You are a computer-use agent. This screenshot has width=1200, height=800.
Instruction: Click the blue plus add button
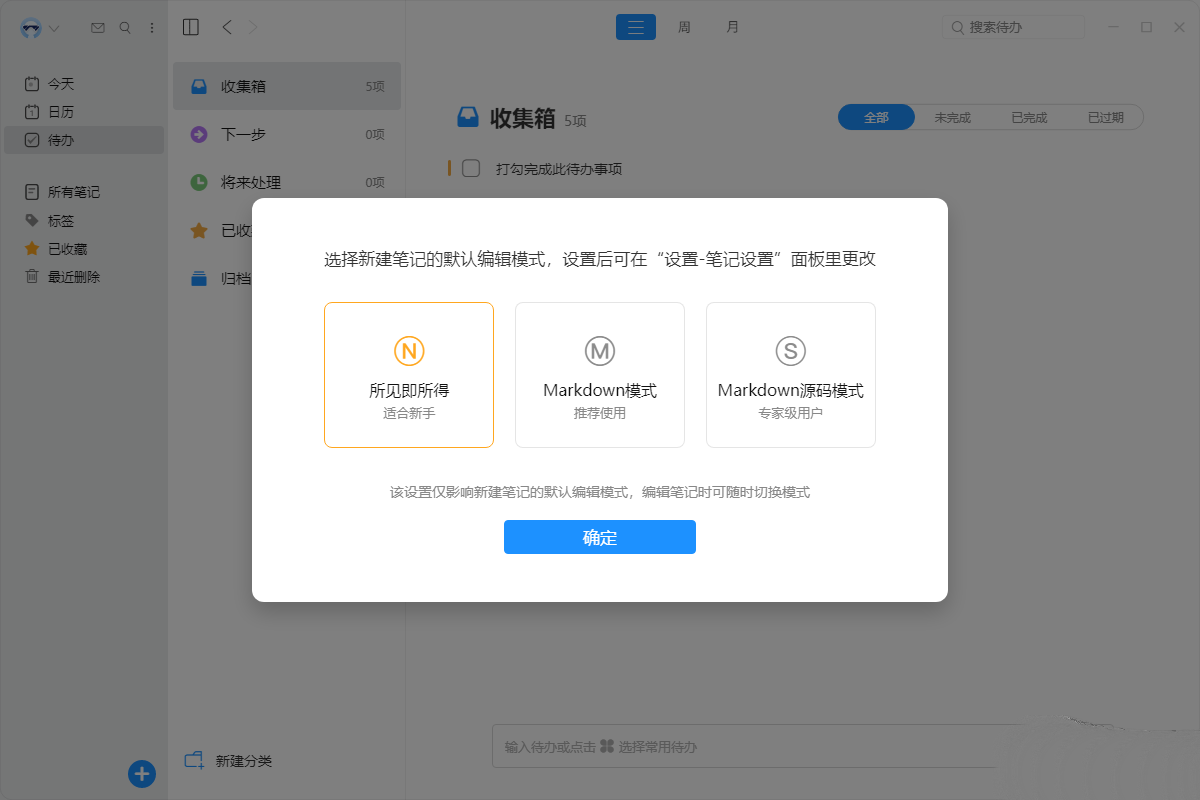142,773
